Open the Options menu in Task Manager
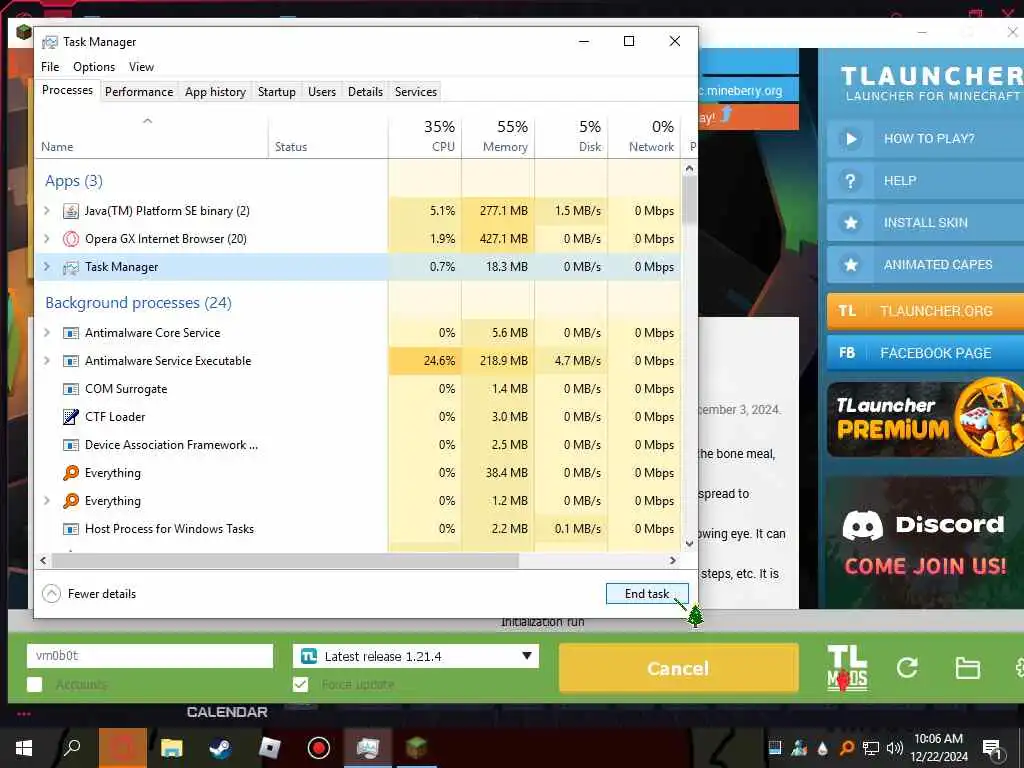The width and height of the screenshot is (1024, 768). click(x=94, y=67)
